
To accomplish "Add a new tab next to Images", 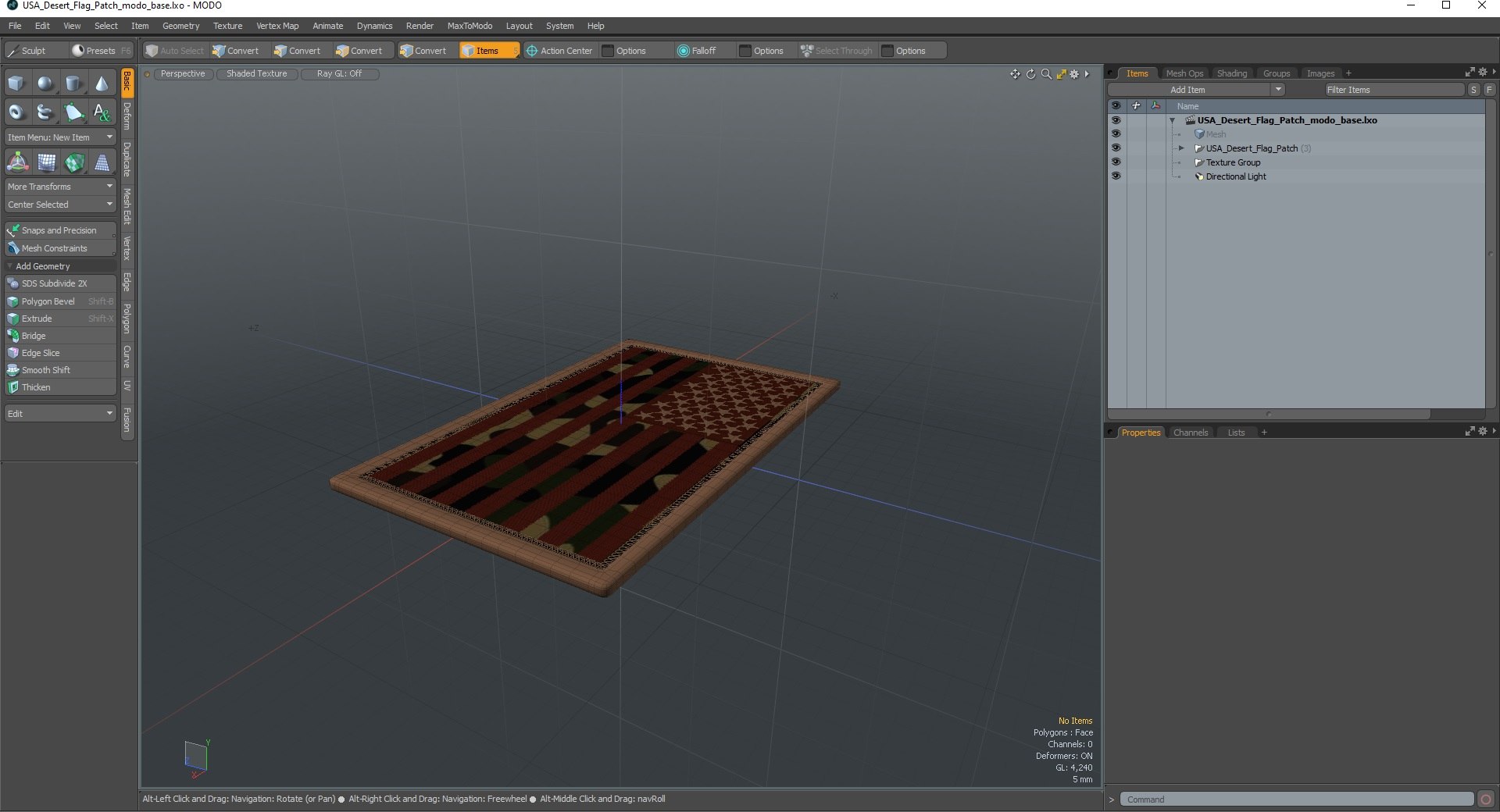I will (x=1348, y=73).
